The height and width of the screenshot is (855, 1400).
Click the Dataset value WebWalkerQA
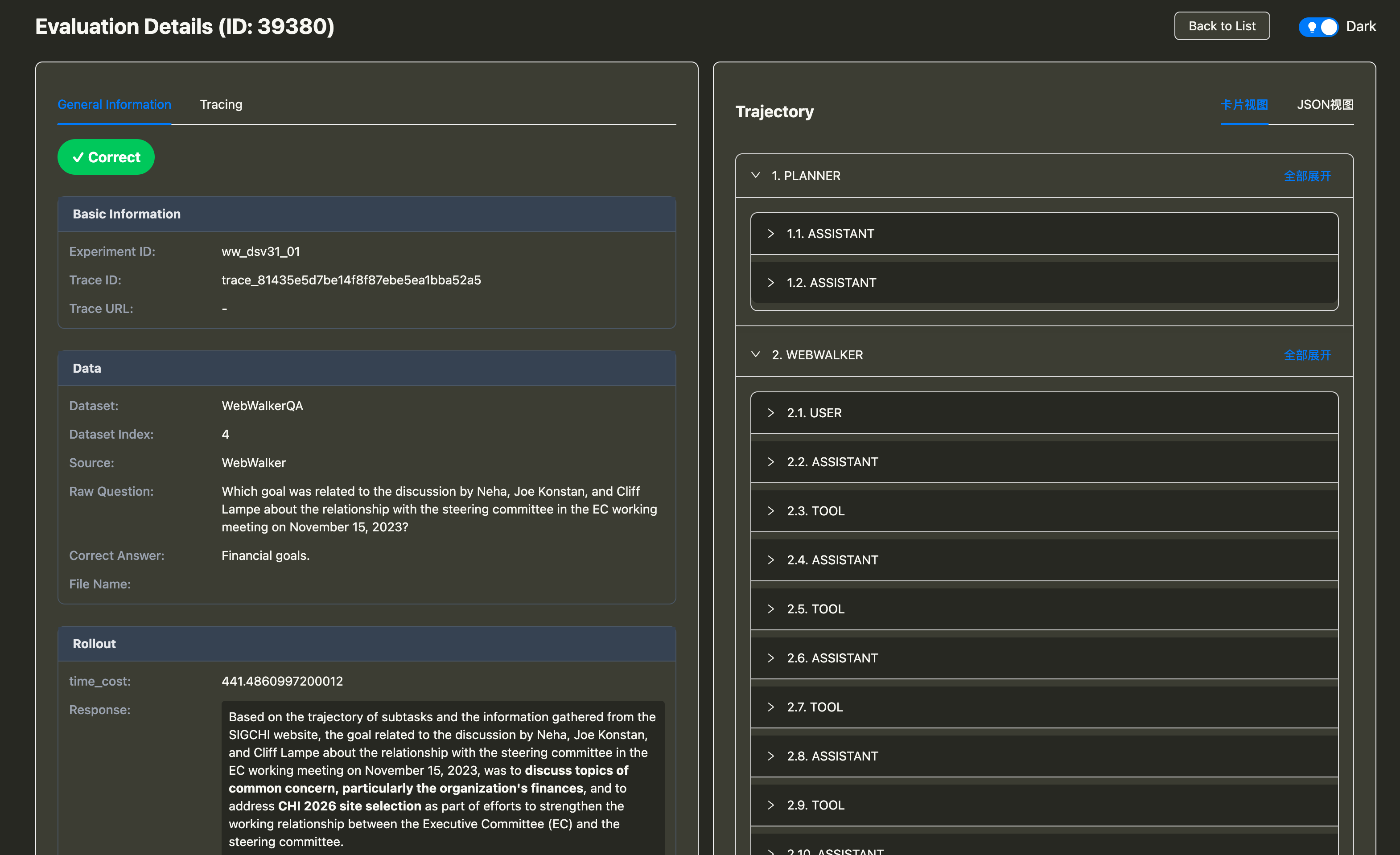(262, 405)
